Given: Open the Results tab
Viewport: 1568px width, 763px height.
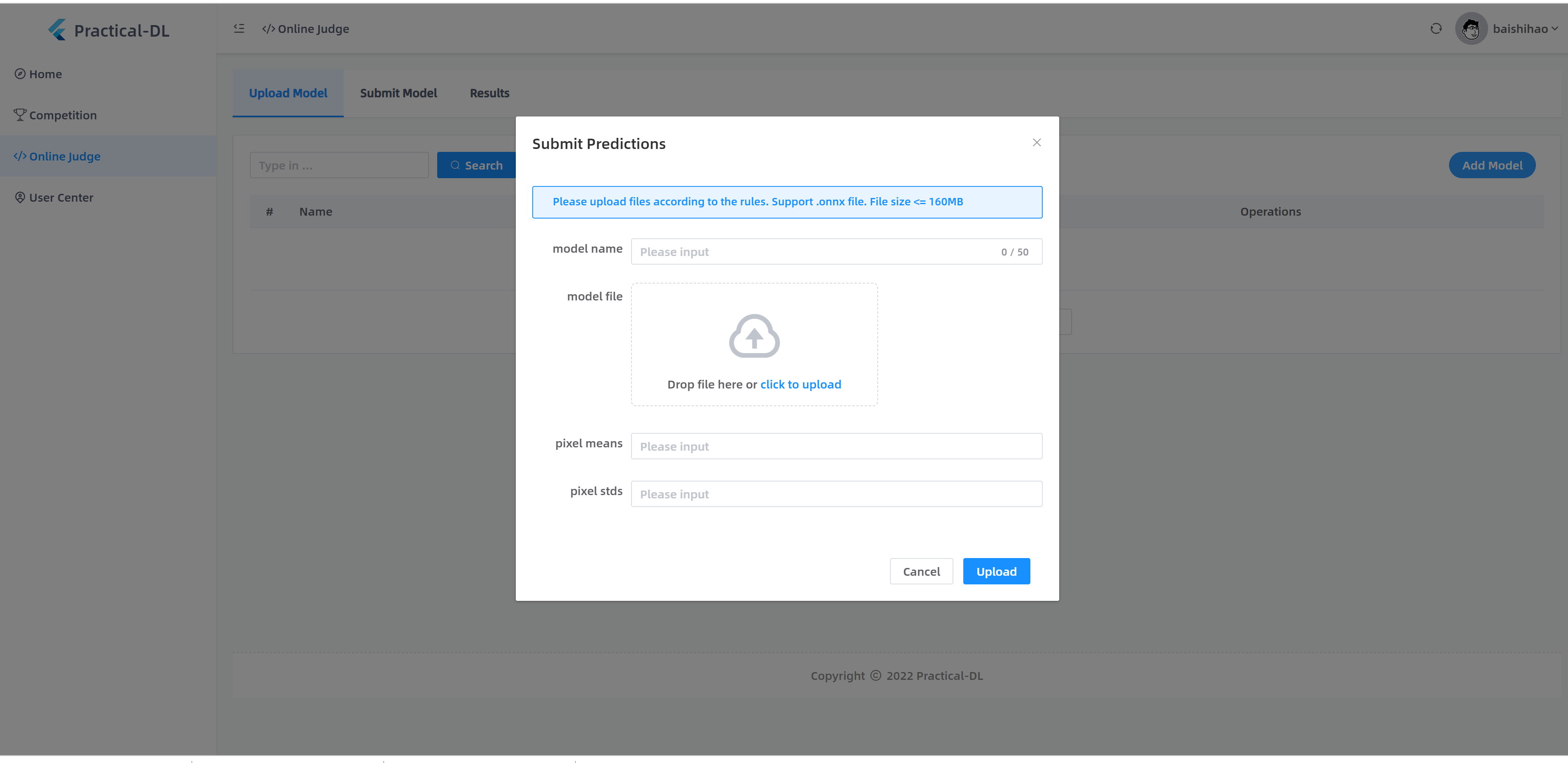Looking at the screenshot, I should pyautogui.click(x=489, y=93).
